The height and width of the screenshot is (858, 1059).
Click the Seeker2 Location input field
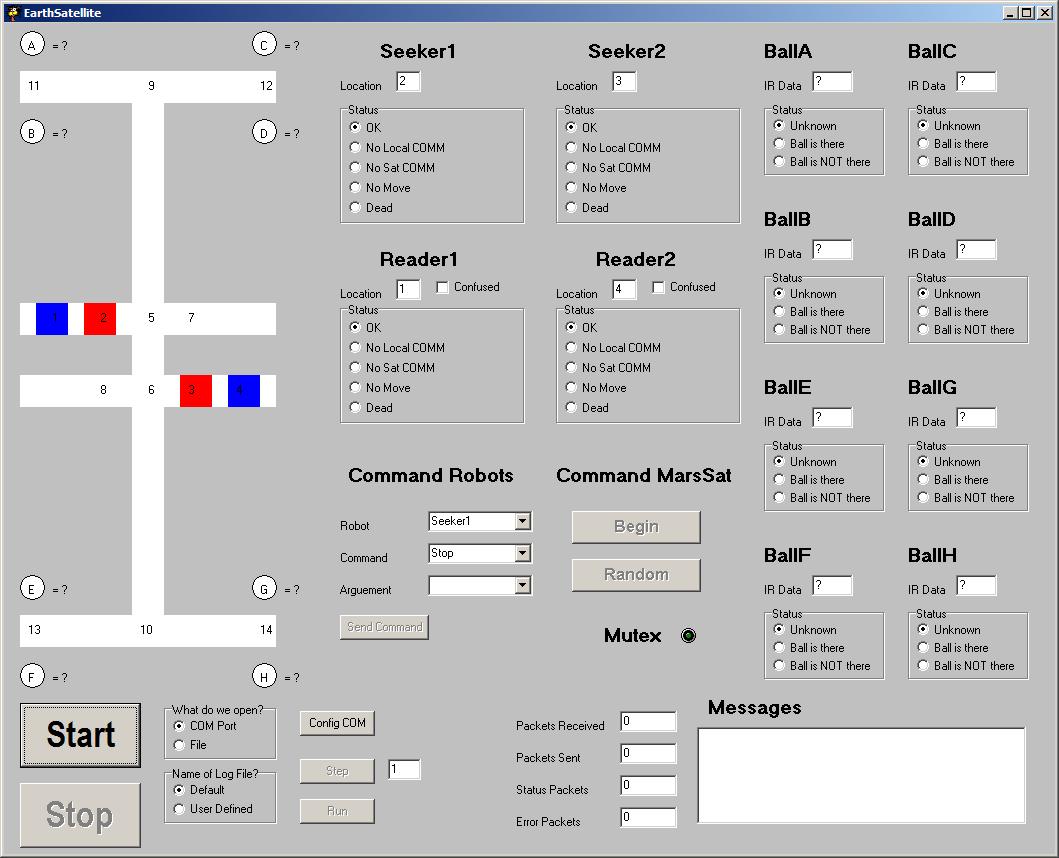pos(624,82)
